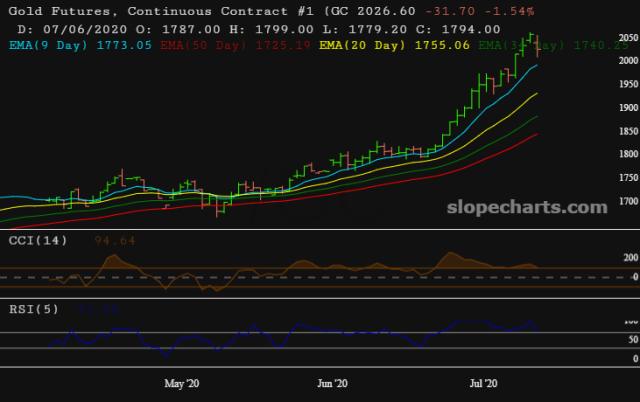The height and width of the screenshot is (402, 640).
Task: Click the CCI value 94.64
Action: click(115, 241)
